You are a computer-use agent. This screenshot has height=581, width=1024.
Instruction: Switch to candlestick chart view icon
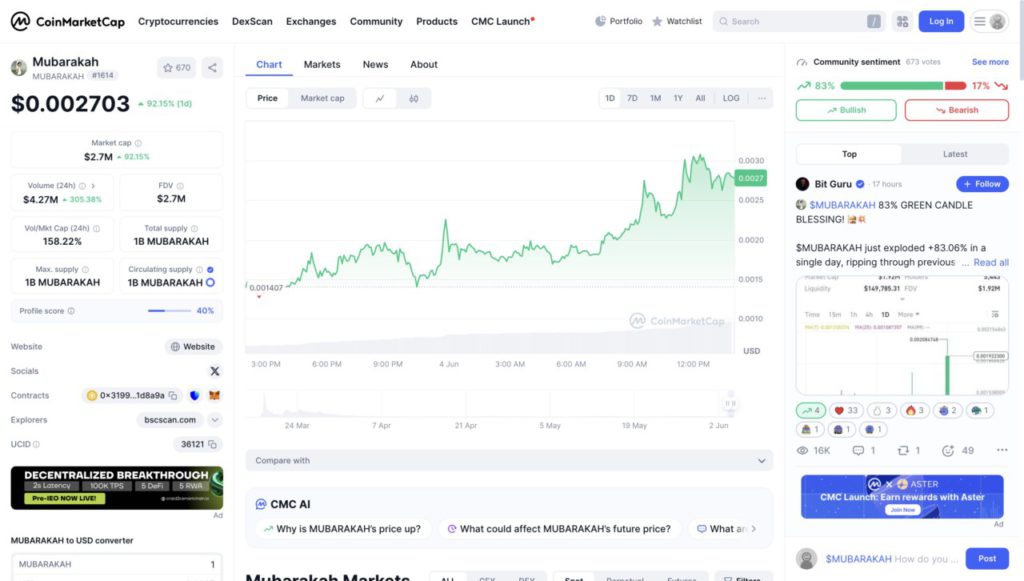414,98
